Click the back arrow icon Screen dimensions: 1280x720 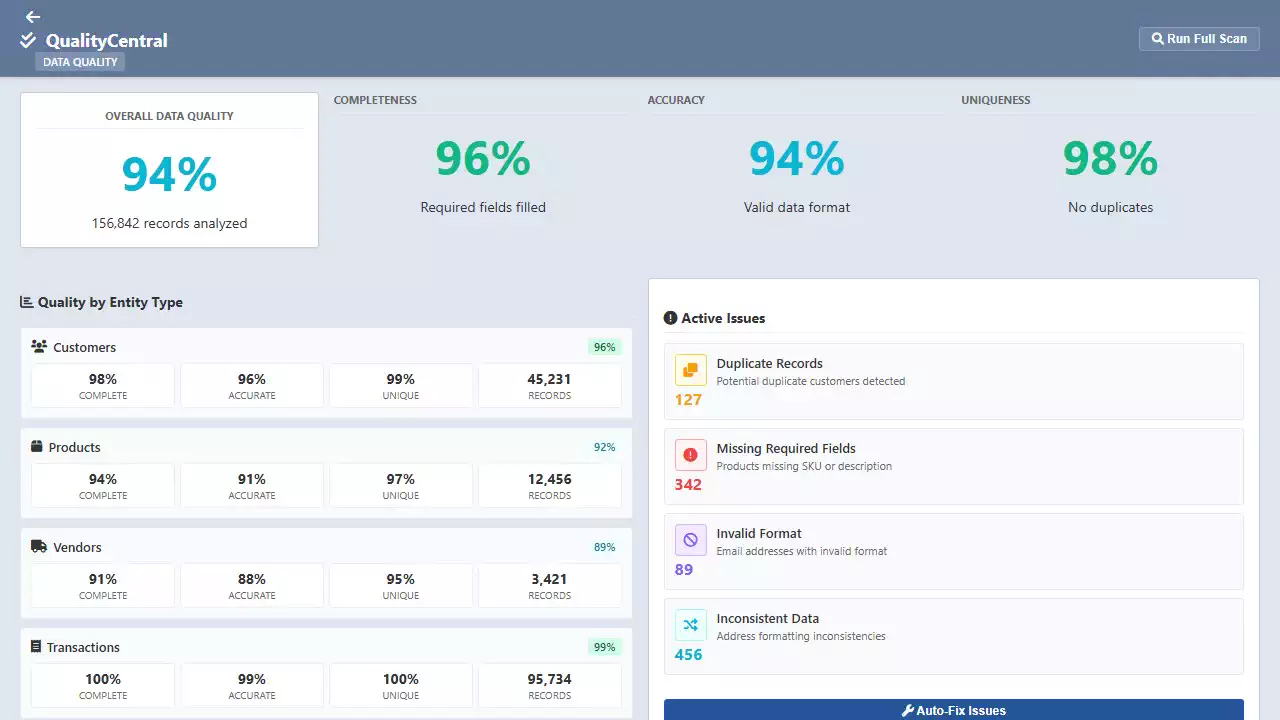click(33, 17)
